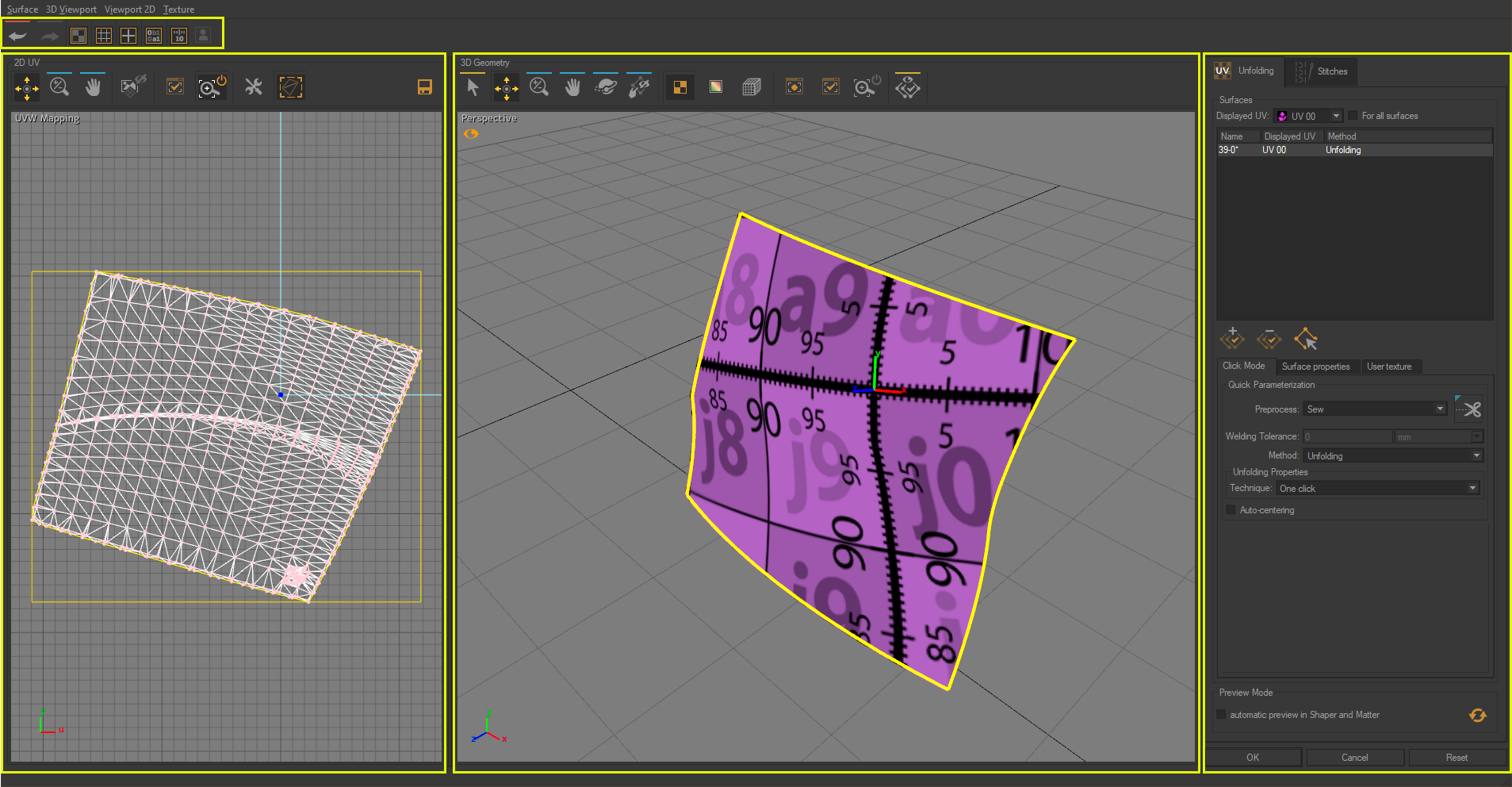1512x787 pixels.
Task: Click the save floppy disk icon in 2D UV panel
Action: (425, 86)
